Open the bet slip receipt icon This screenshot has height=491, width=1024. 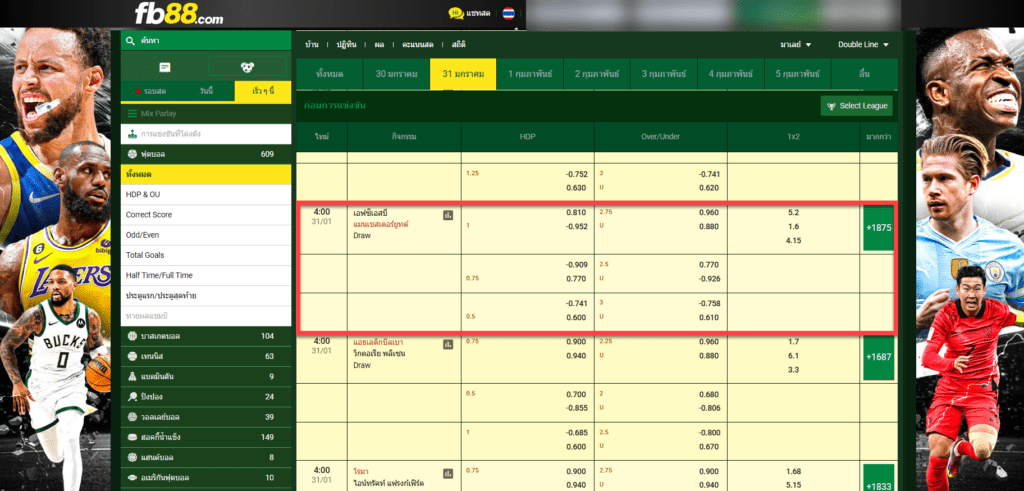click(165, 67)
